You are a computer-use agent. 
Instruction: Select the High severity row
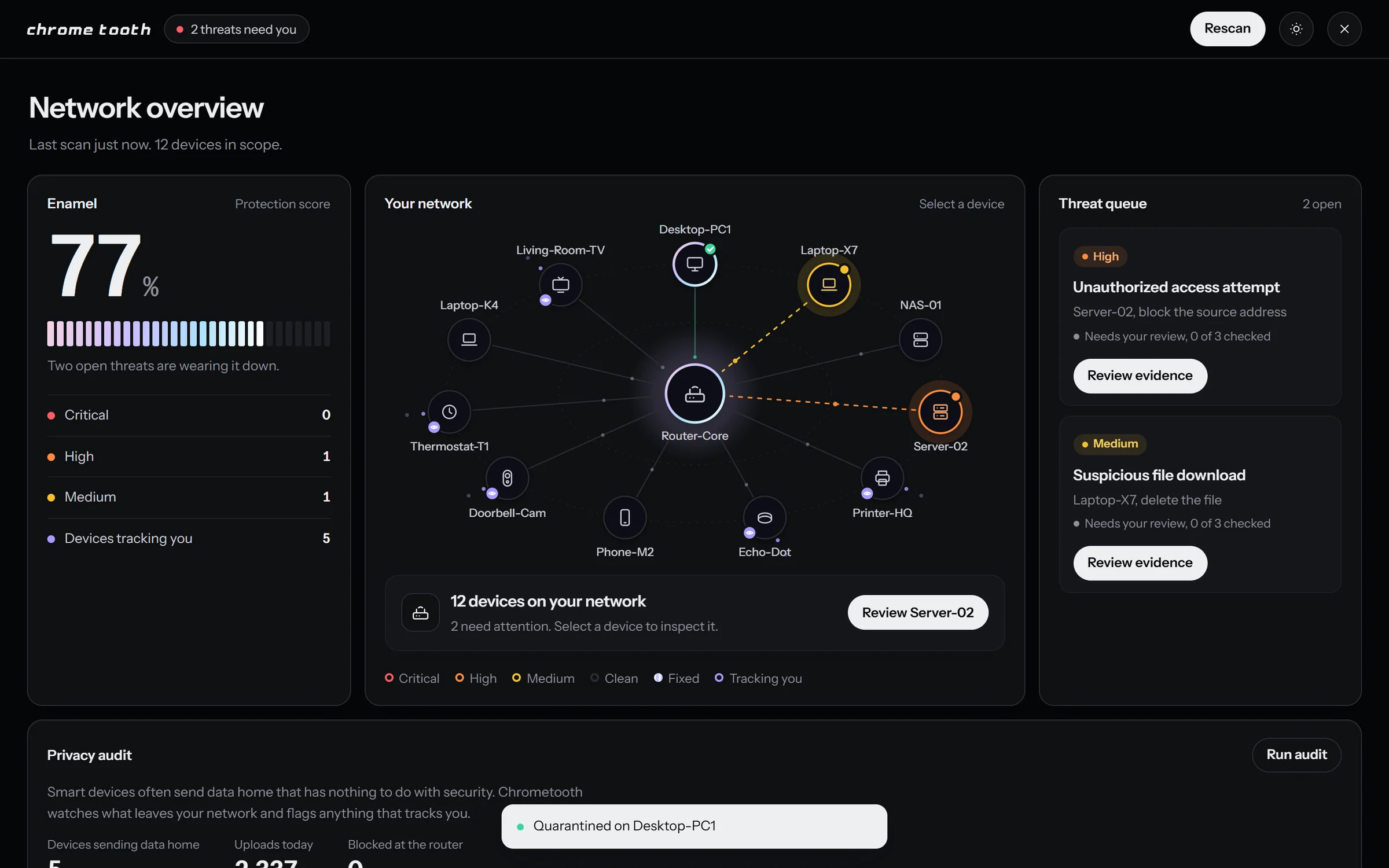tap(189, 456)
